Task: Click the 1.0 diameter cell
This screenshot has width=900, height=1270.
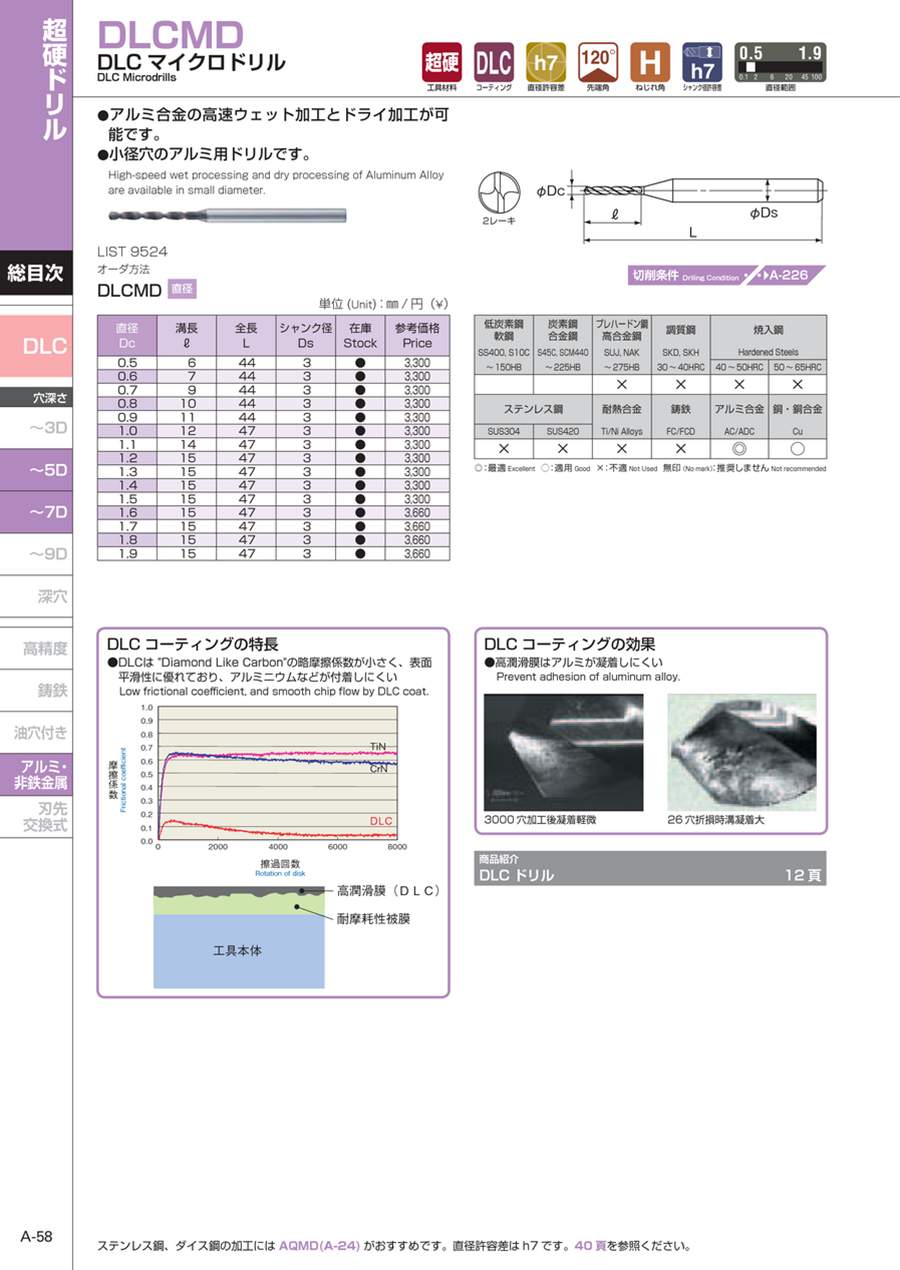Action: coord(127,430)
